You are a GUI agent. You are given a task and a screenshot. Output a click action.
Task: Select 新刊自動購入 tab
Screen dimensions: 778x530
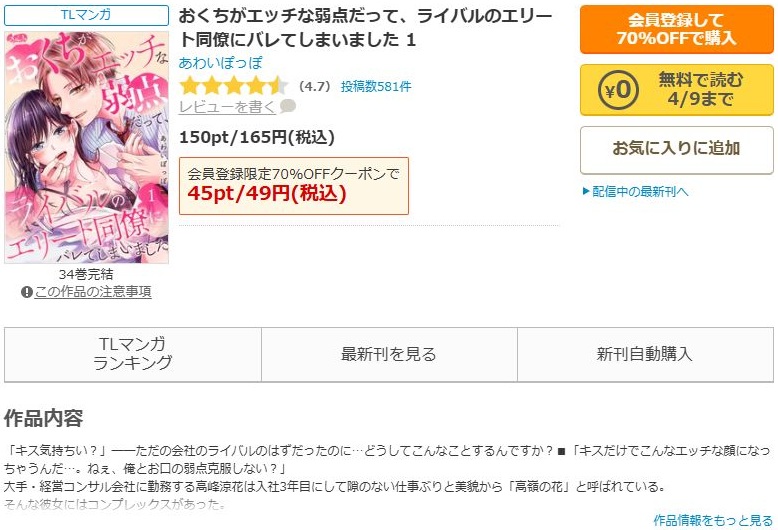pos(645,354)
